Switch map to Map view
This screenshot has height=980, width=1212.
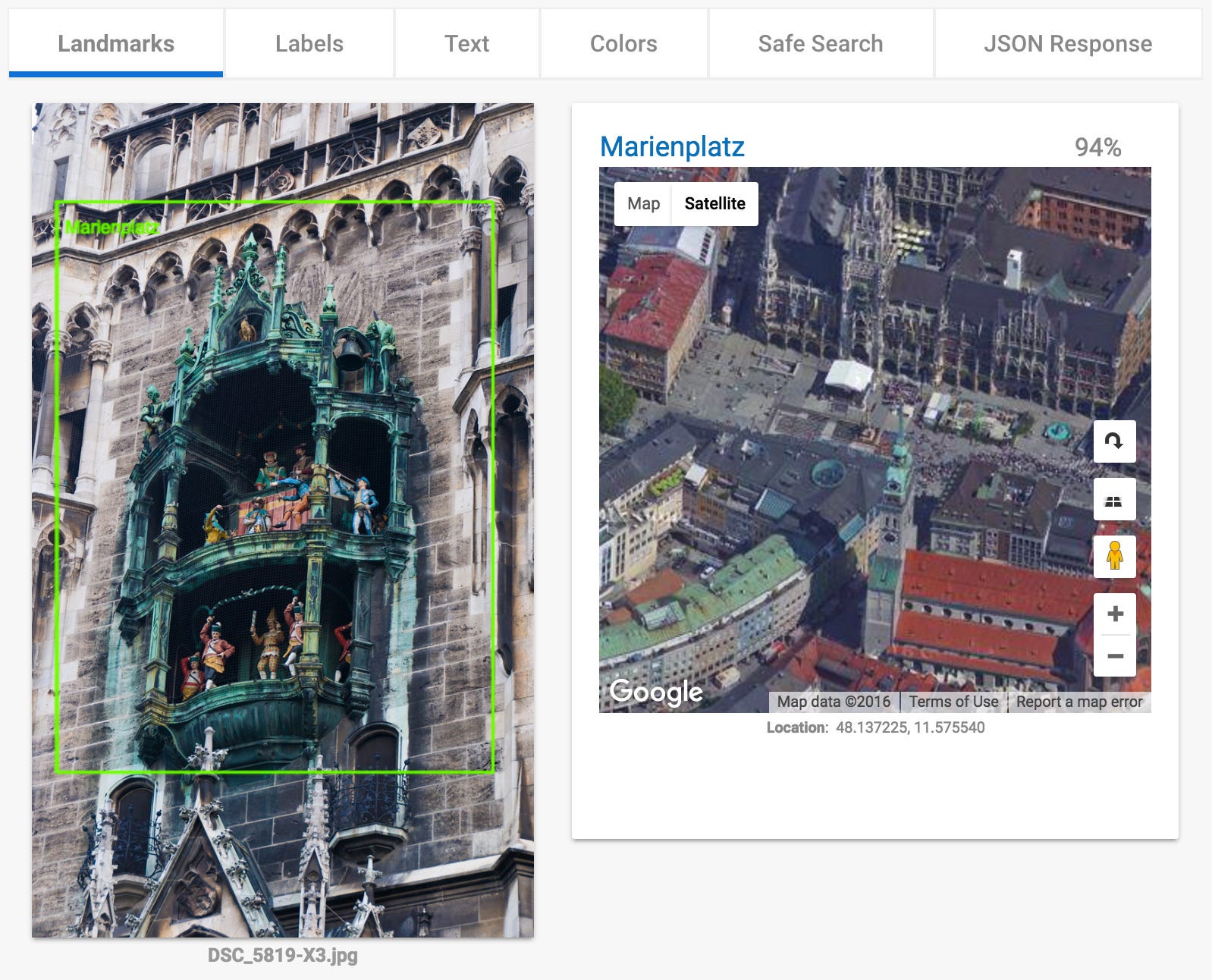[643, 203]
